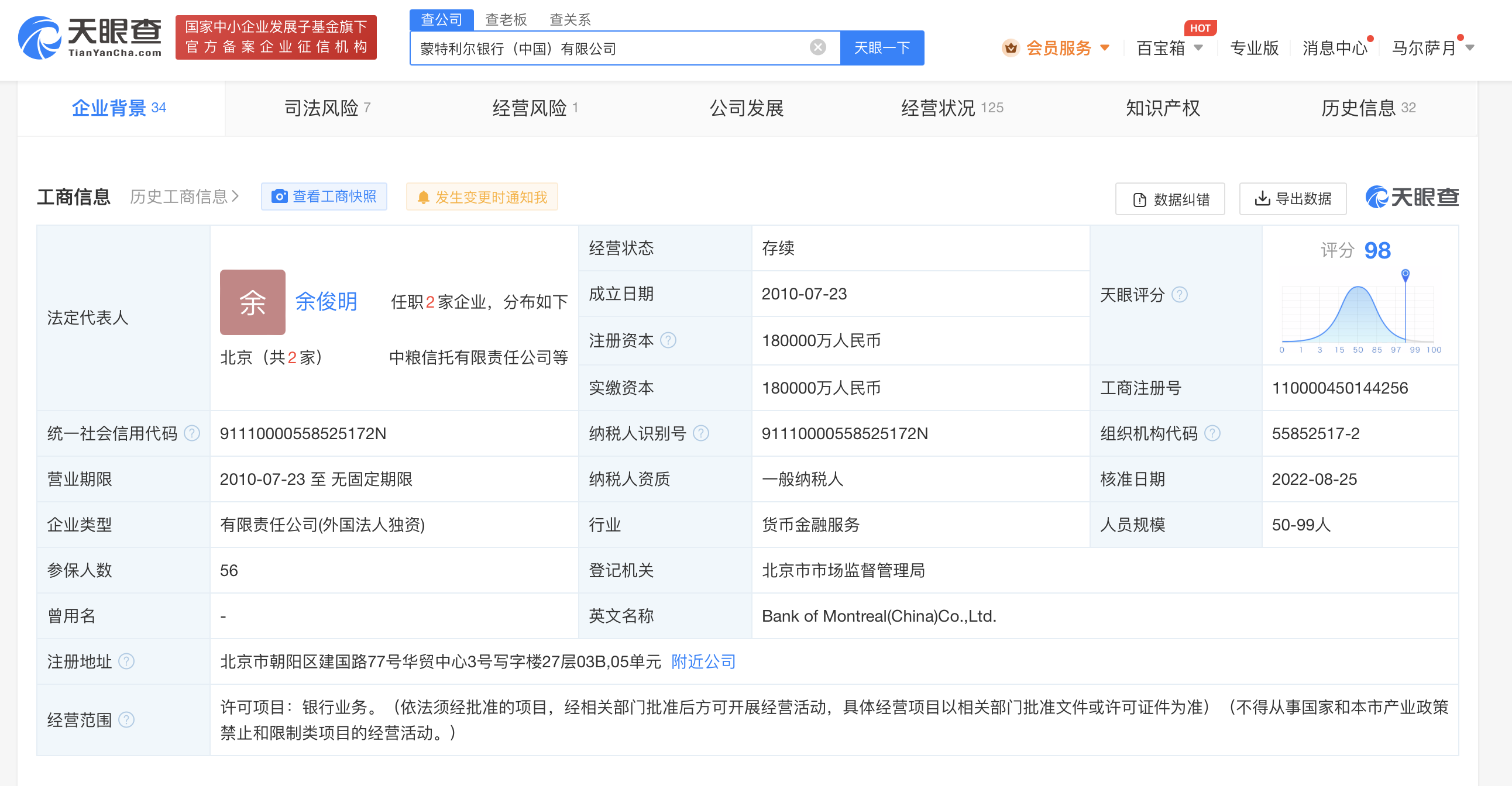Clear the search box with the X icon

click(817, 47)
